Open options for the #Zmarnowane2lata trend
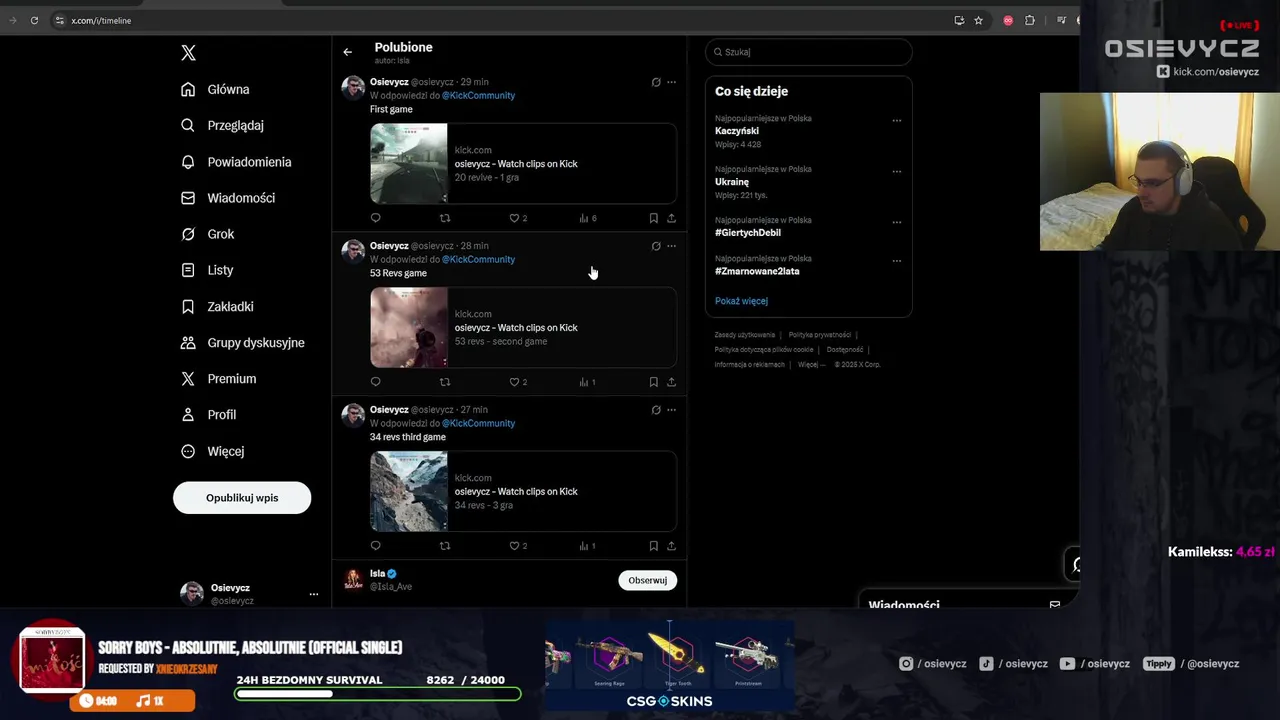 896,261
